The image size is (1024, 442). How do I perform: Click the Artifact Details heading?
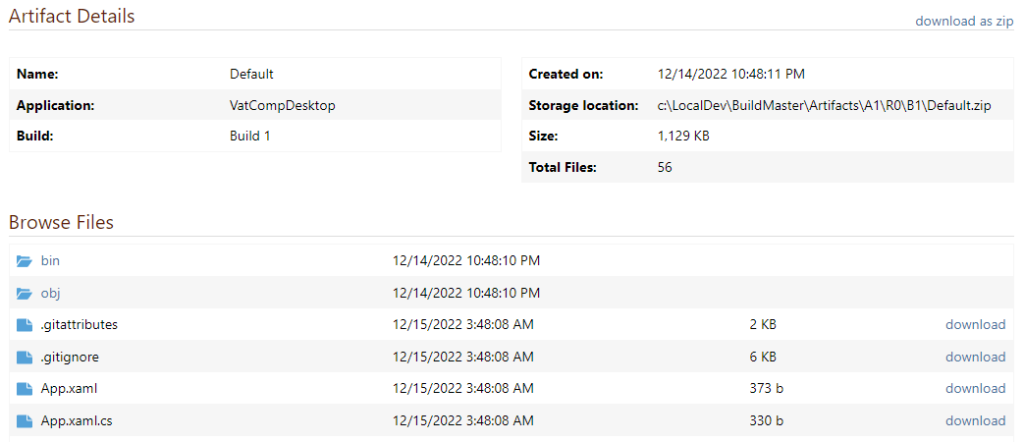(x=71, y=16)
